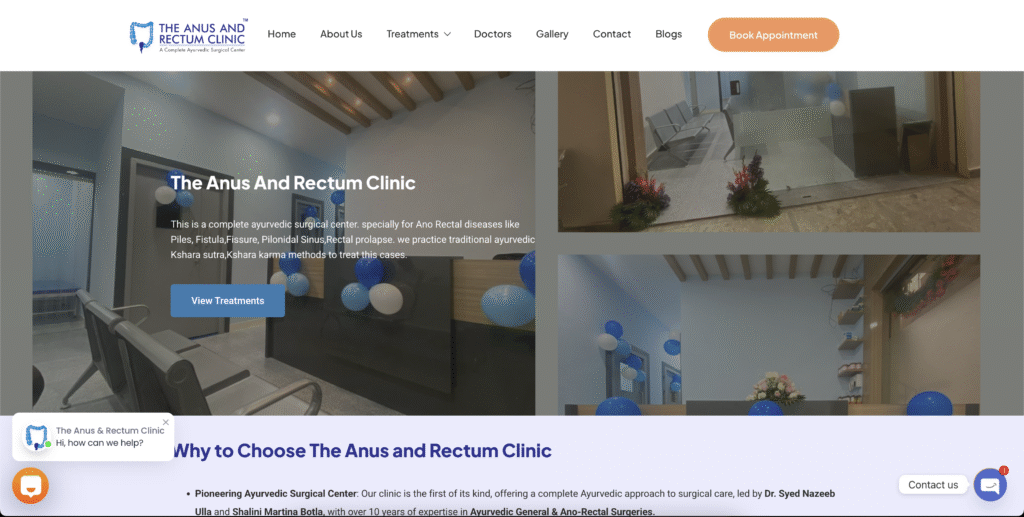Screen dimensions: 1024x517
Task: Click the 'Hi, how can we help?' message
Action: click(x=99, y=443)
